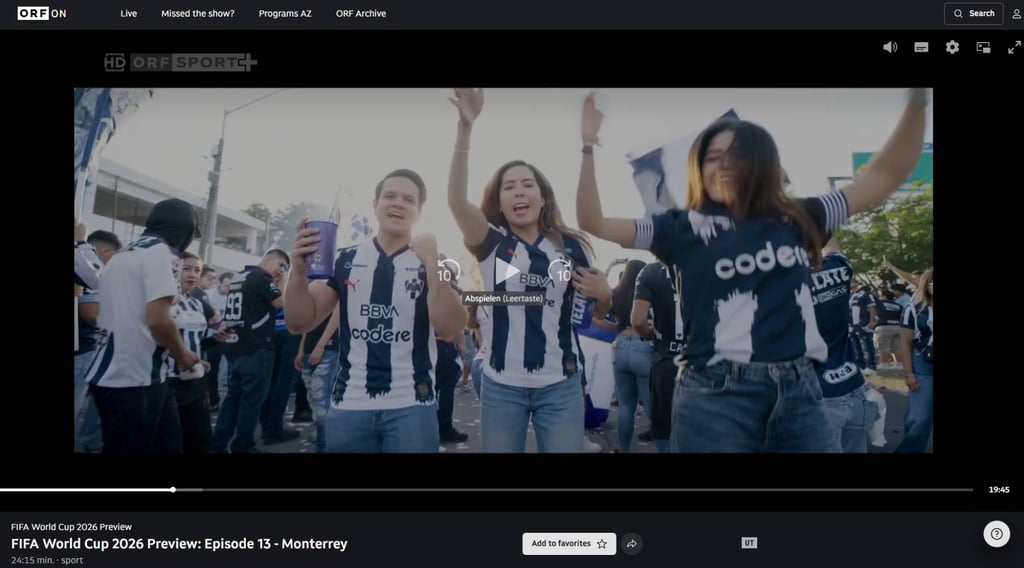Screen dimensions: 1024x568
Task: Open the ORF Archive menu item
Action: [360, 13]
